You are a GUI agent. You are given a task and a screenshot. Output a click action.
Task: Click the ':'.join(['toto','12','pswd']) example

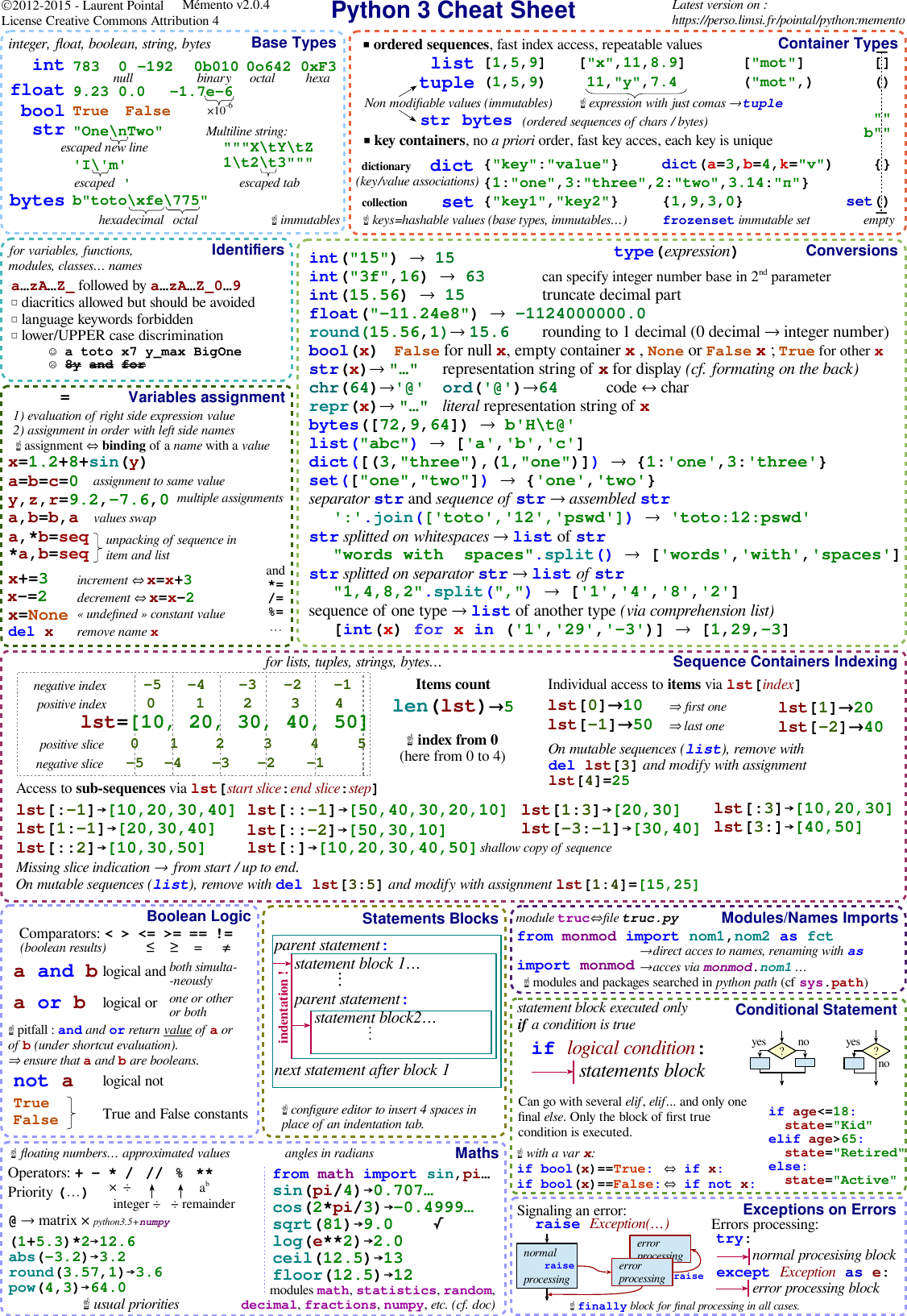click(572, 517)
